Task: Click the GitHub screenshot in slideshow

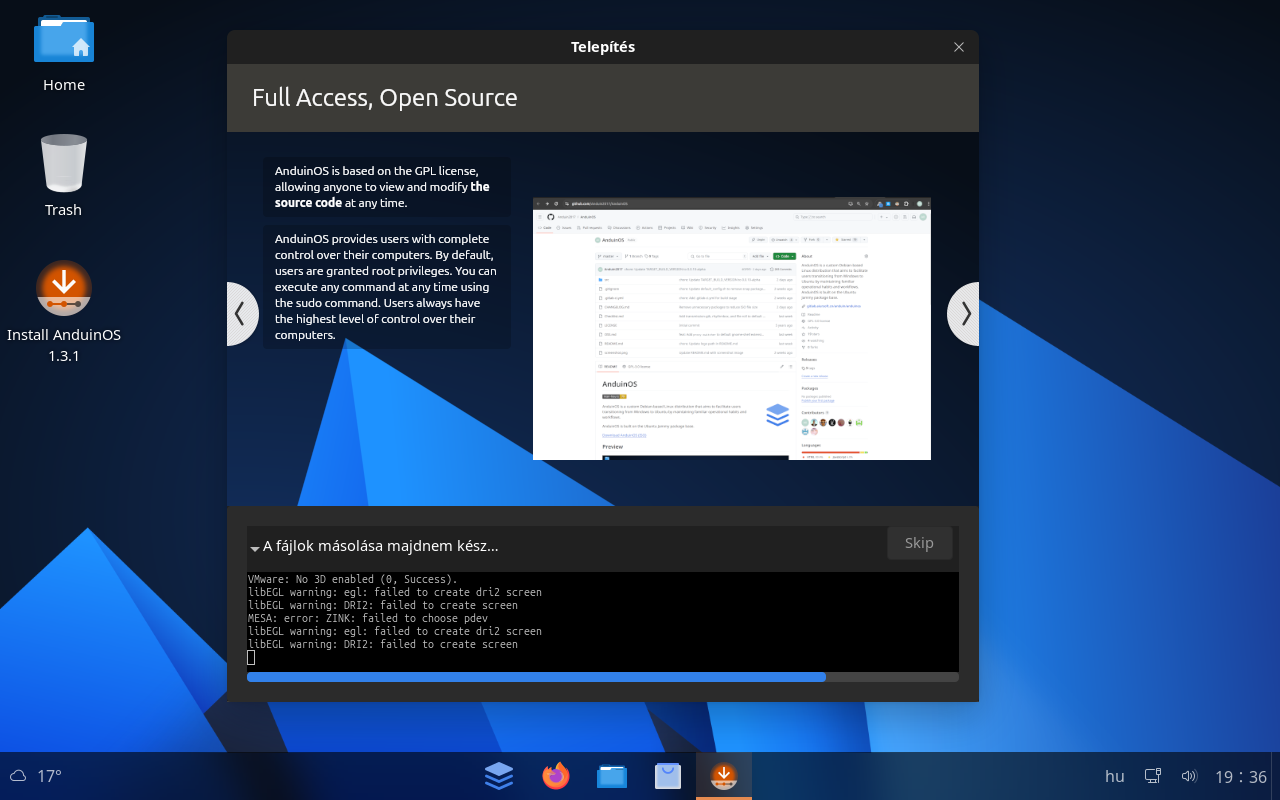Action: (x=732, y=328)
